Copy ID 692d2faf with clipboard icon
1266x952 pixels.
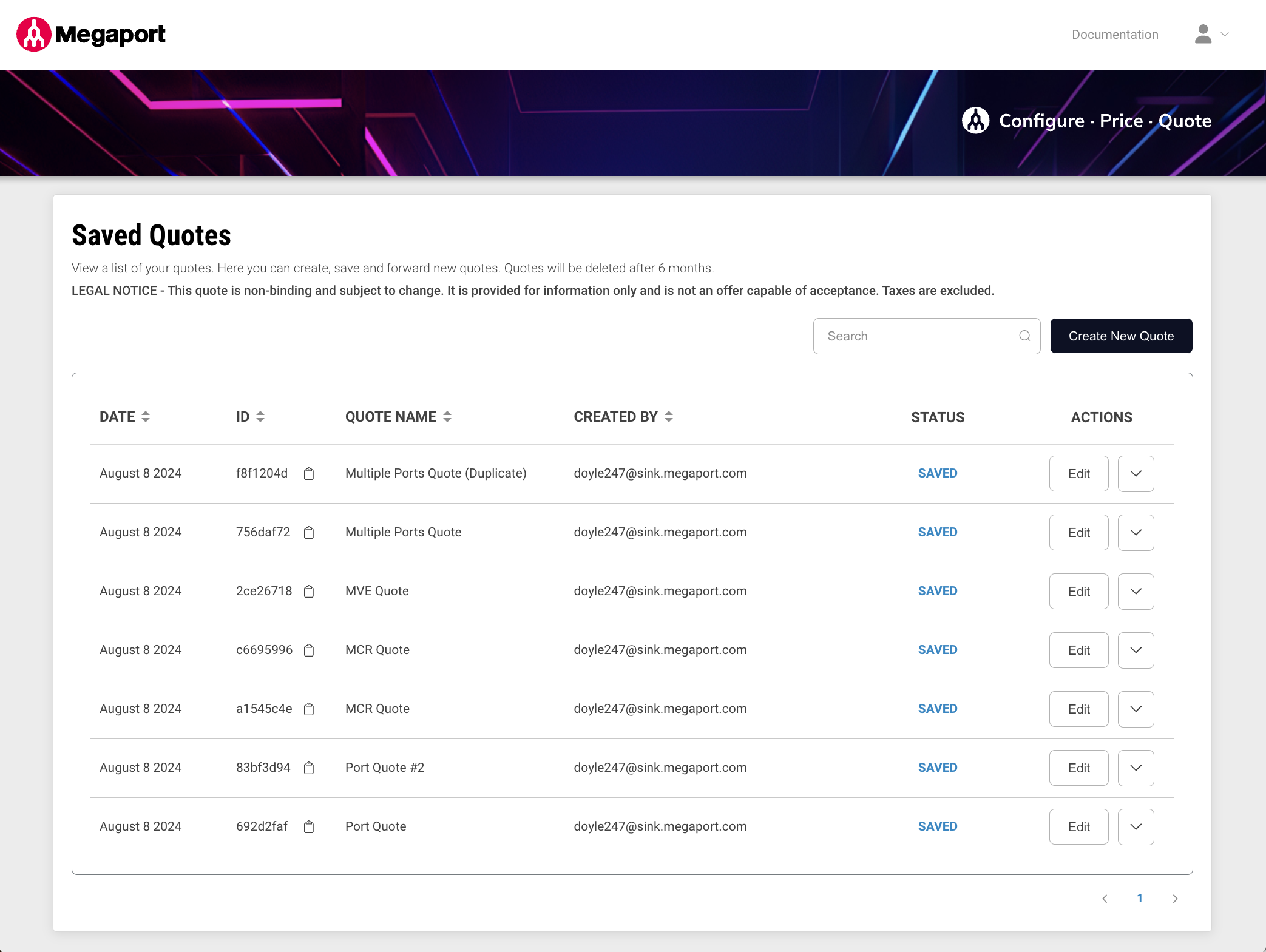tap(309, 827)
